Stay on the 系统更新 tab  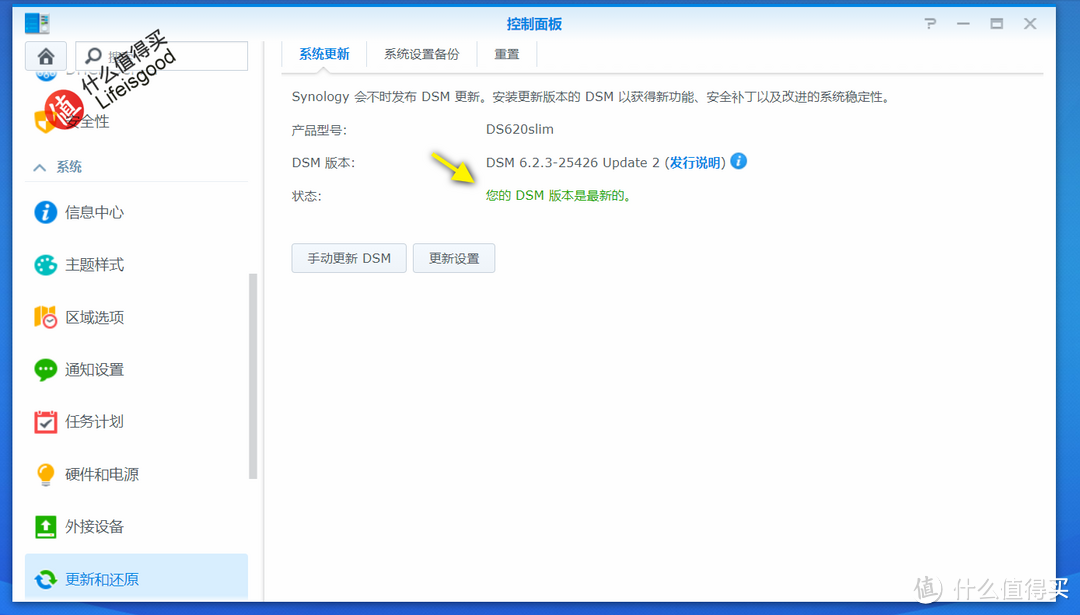(x=323, y=54)
